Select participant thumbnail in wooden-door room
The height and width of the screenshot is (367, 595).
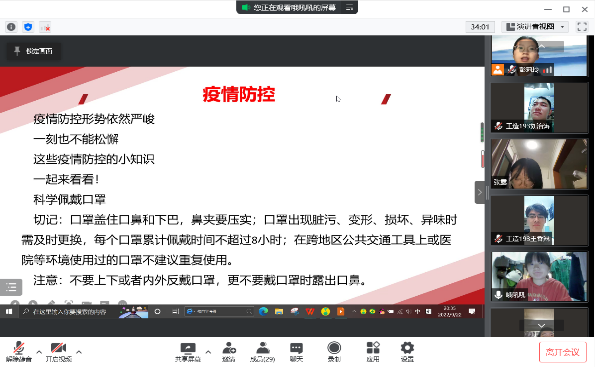(x=539, y=164)
